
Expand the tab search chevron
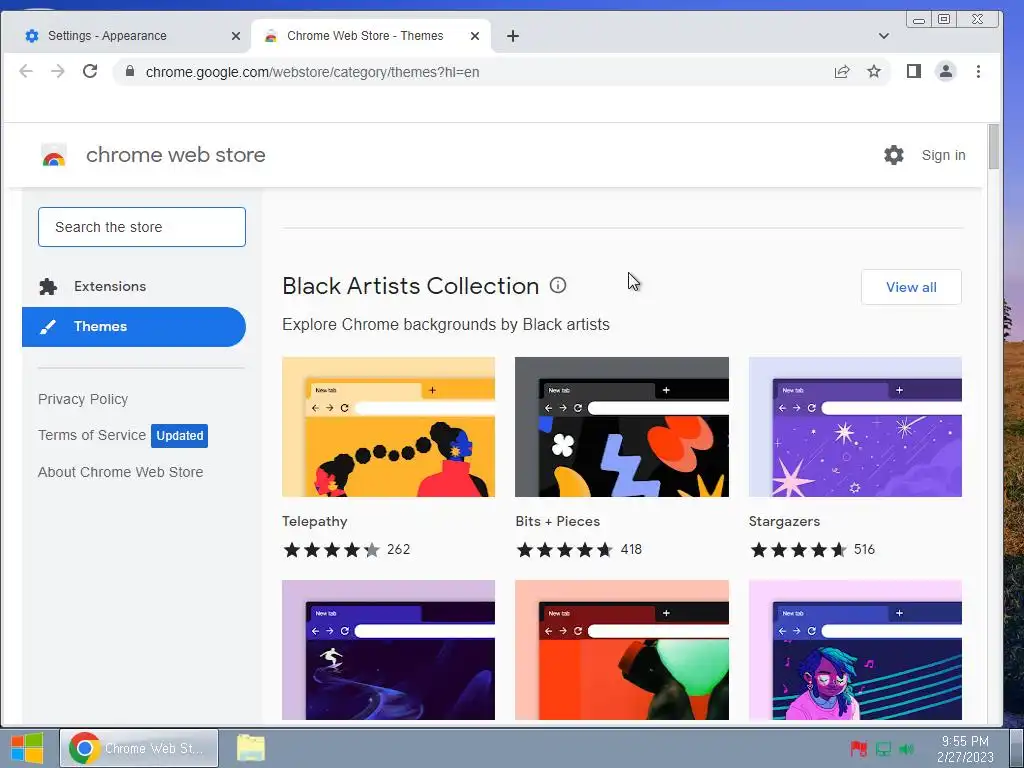[x=884, y=36]
